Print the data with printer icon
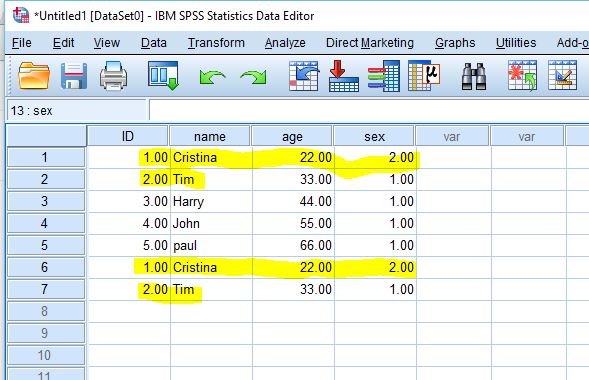589x380 pixels. [x=113, y=76]
